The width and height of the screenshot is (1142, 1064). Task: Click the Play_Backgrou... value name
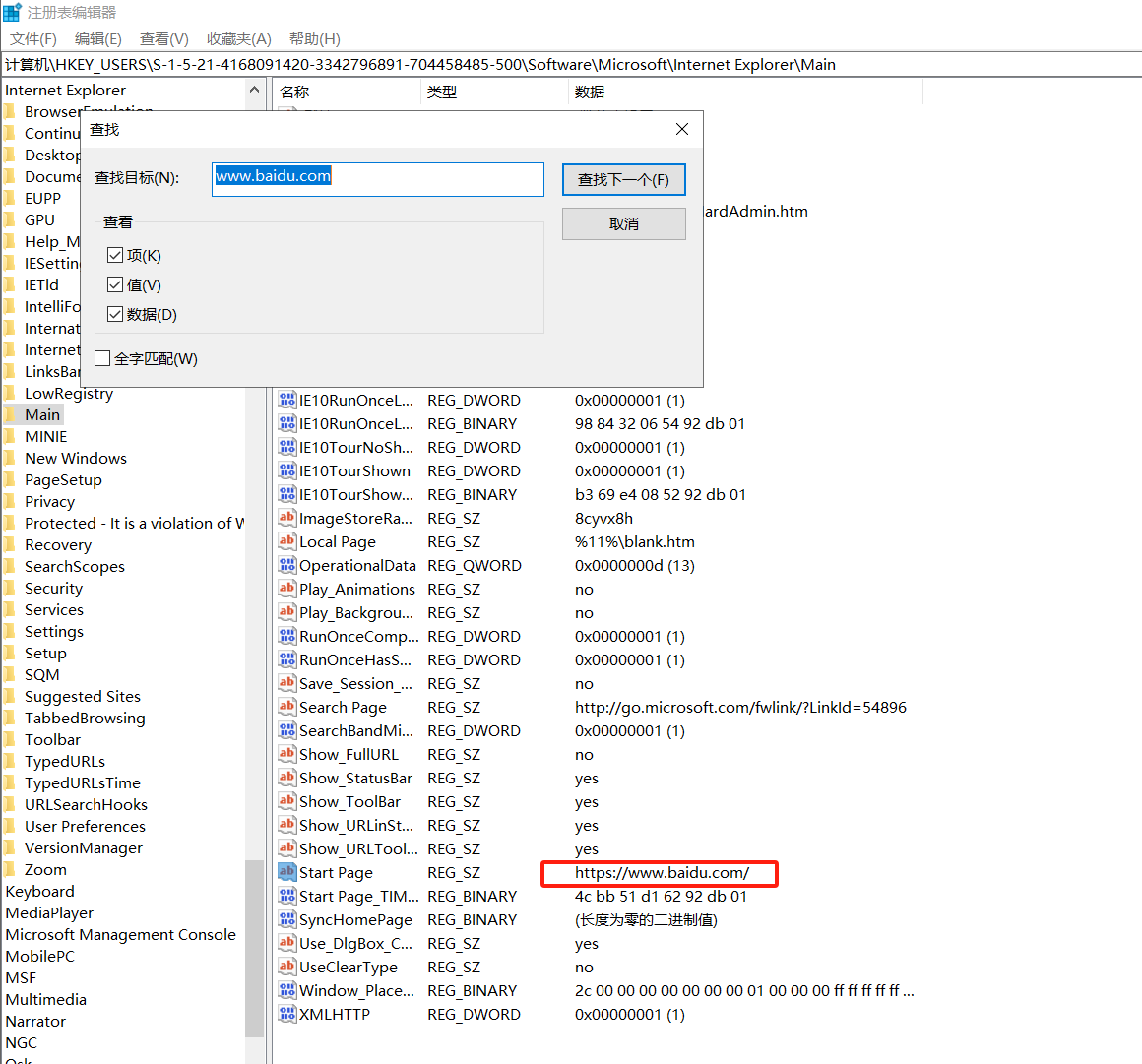(356, 612)
